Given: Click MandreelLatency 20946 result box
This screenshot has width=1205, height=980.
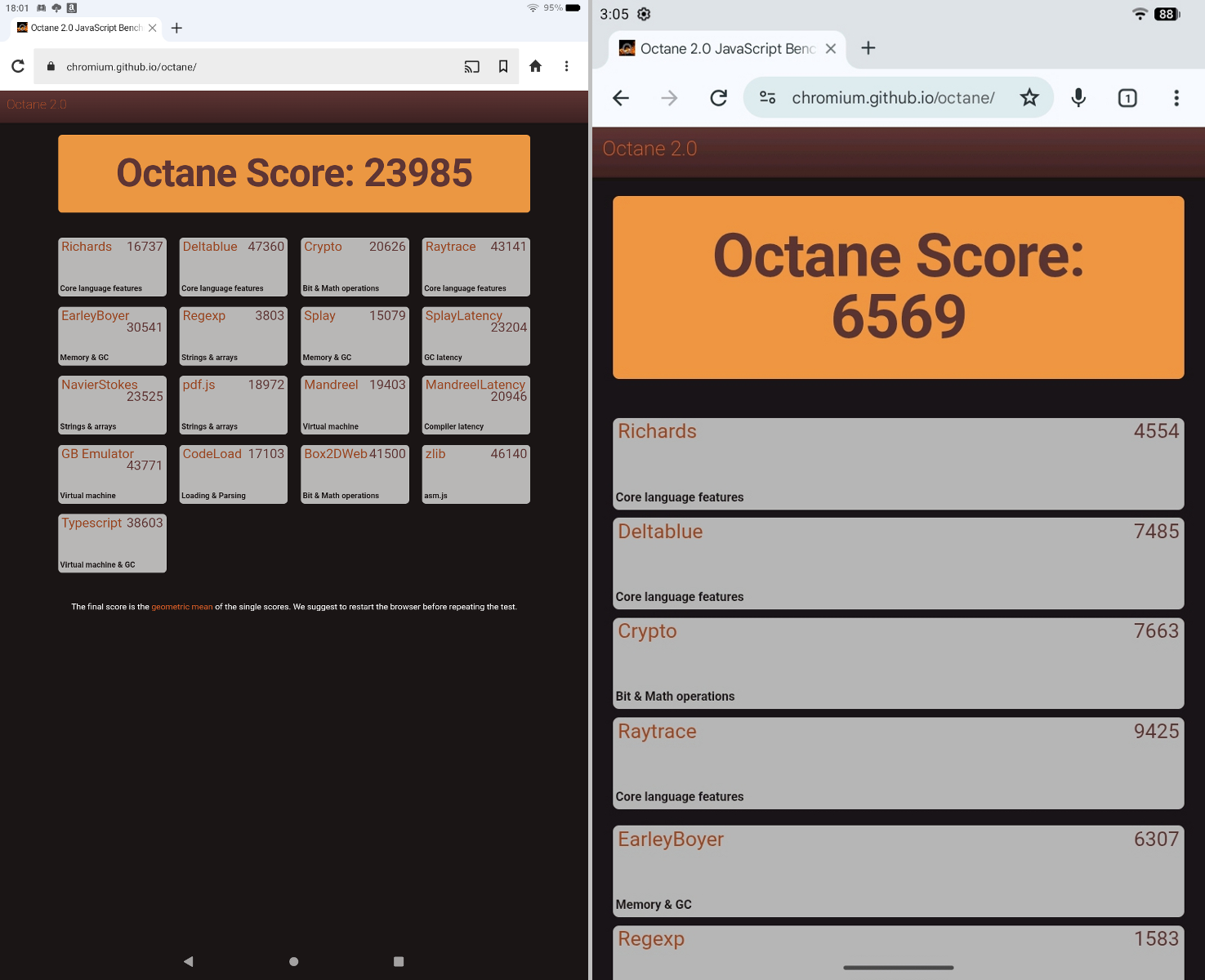Looking at the screenshot, I should click(476, 405).
